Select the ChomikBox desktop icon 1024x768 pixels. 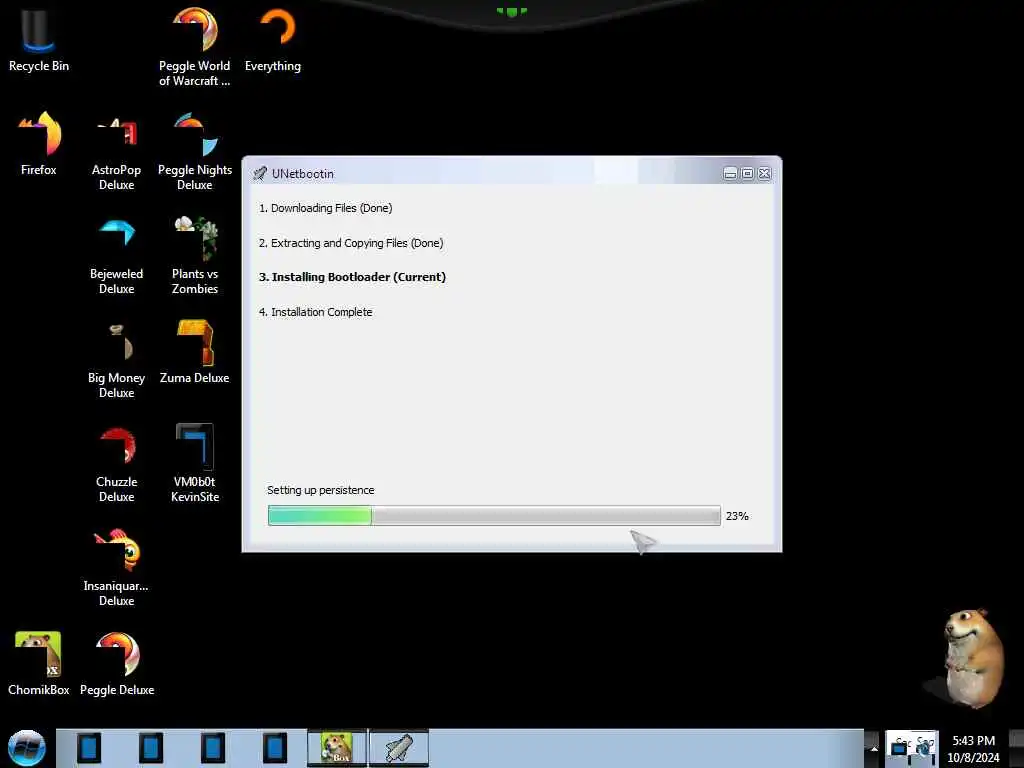(39, 664)
